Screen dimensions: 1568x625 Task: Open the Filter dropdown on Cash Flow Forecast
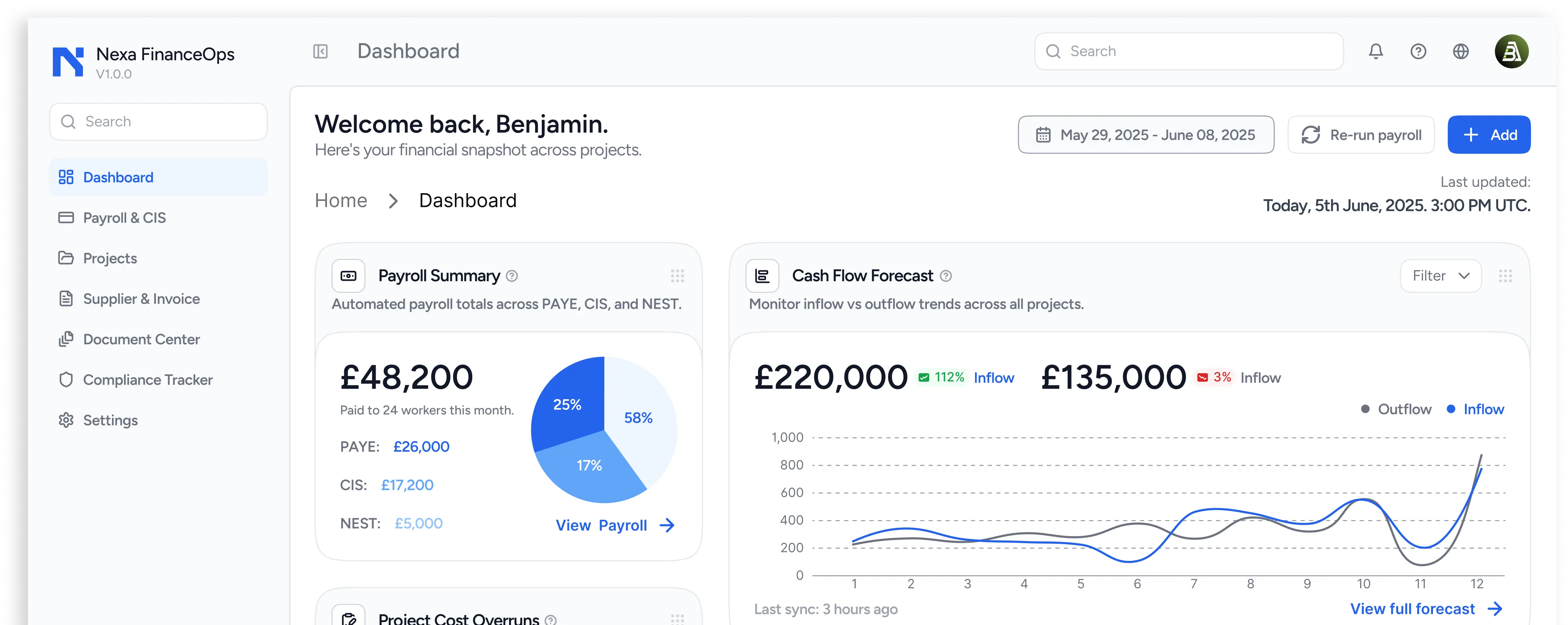pyautogui.click(x=1440, y=275)
